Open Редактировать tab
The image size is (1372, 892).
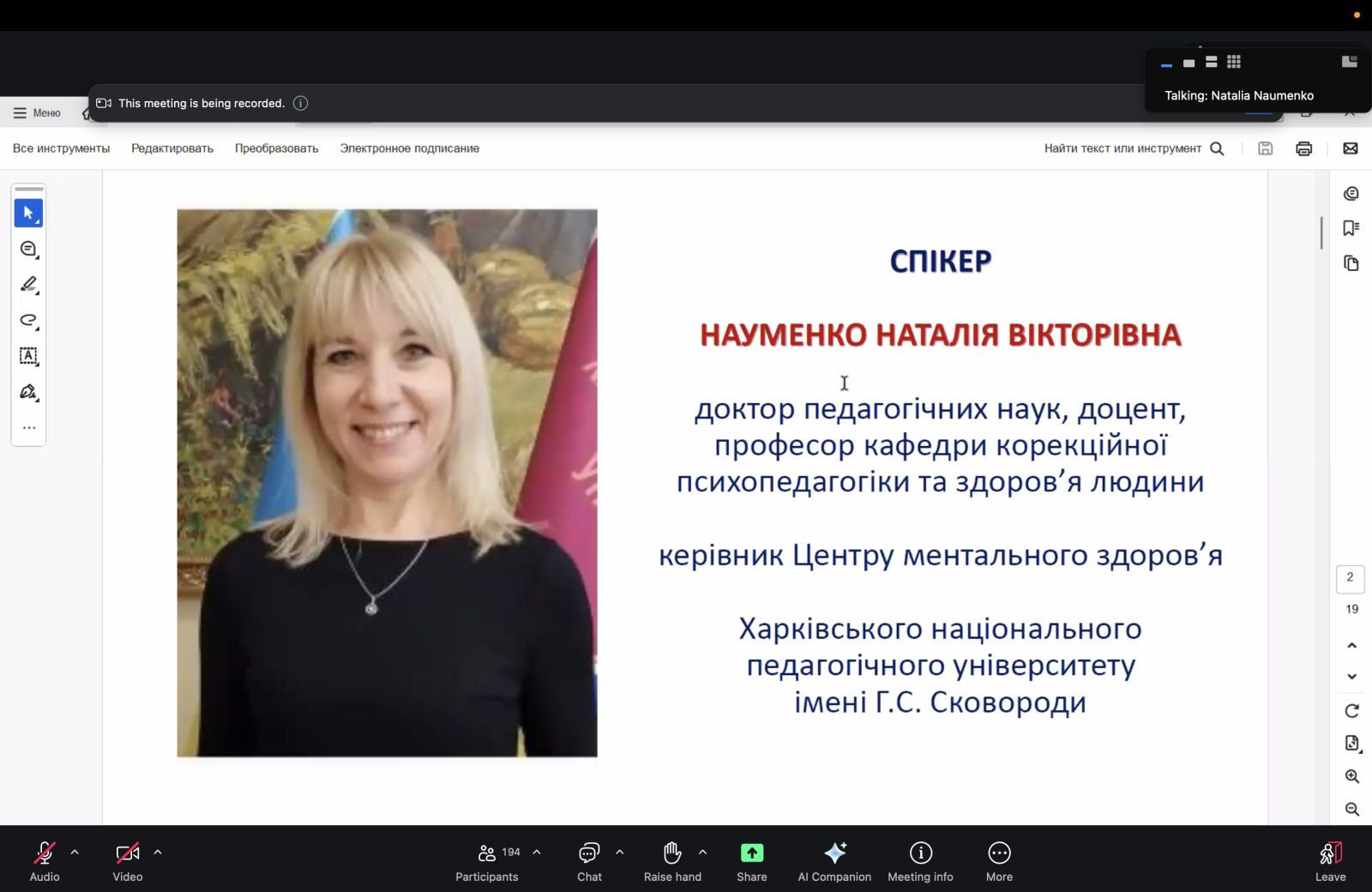coord(172,148)
